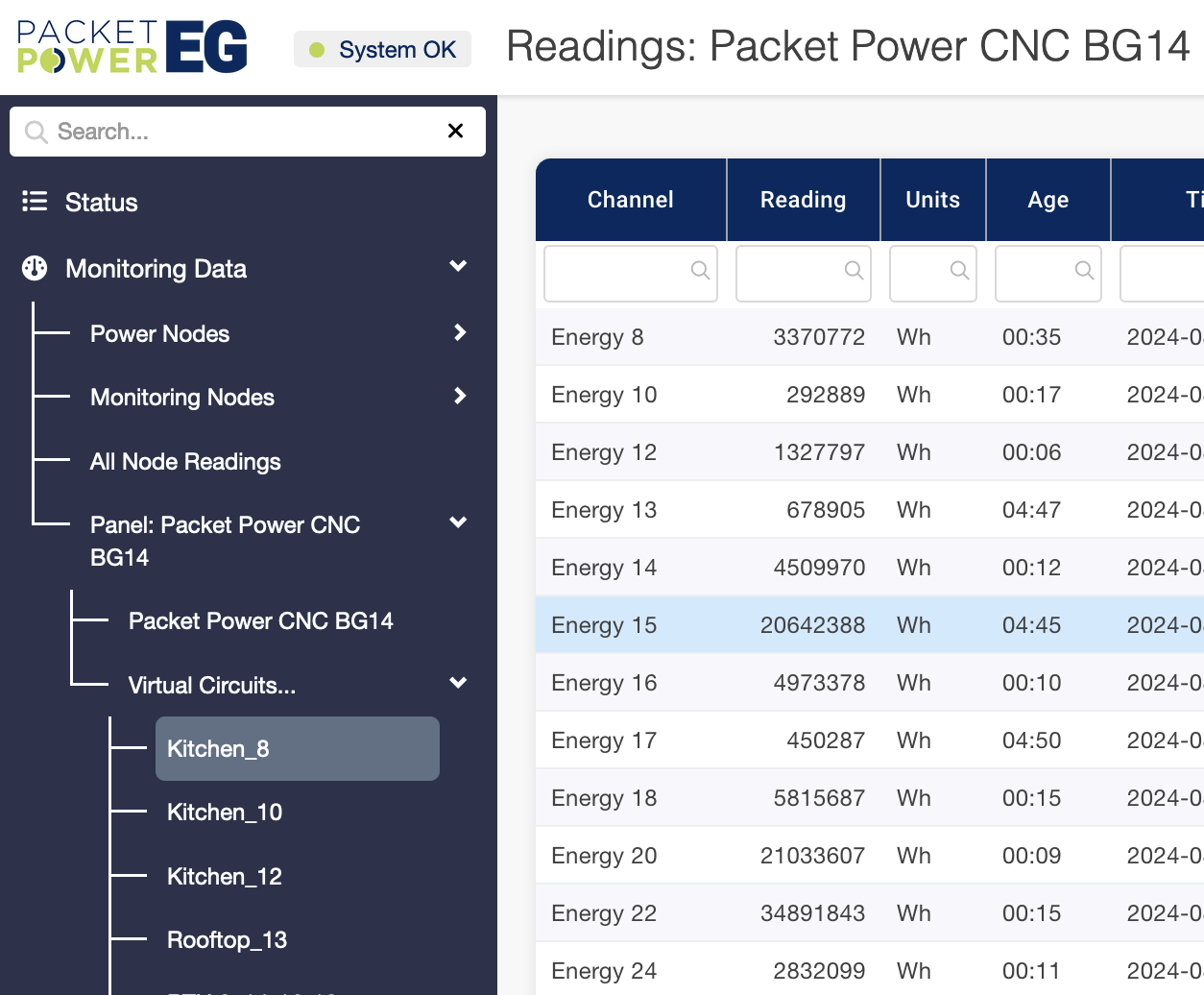Open All Node Readings
The width and height of the screenshot is (1204, 995).
tap(185, 462)
